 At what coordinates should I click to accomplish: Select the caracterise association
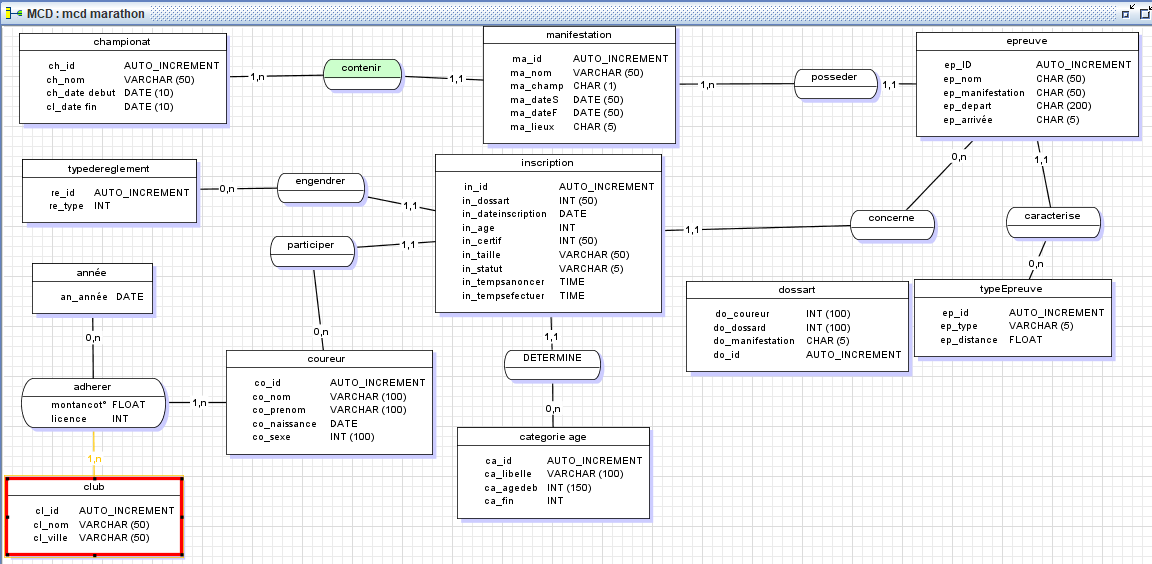pos(1051,216)
